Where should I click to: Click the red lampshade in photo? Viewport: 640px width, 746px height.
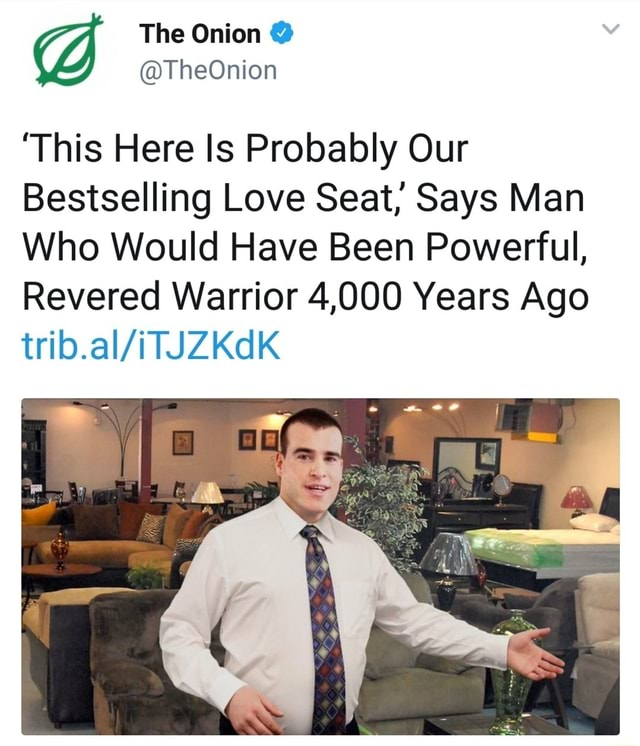point(576,498)
